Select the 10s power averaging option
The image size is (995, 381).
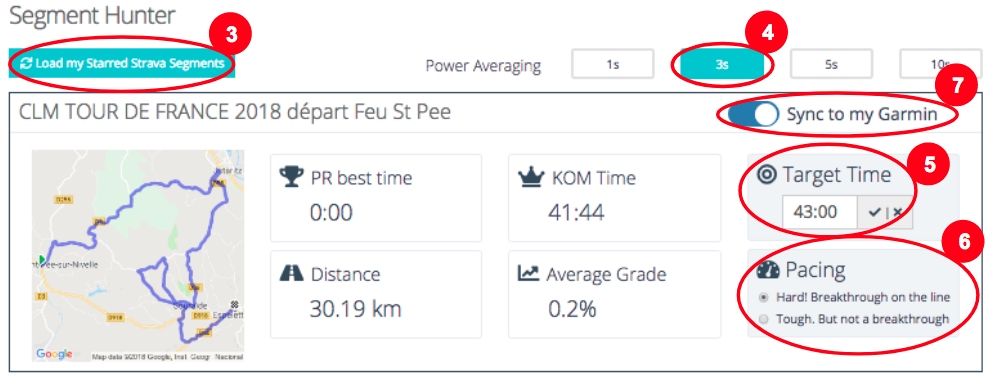point(940,64)
